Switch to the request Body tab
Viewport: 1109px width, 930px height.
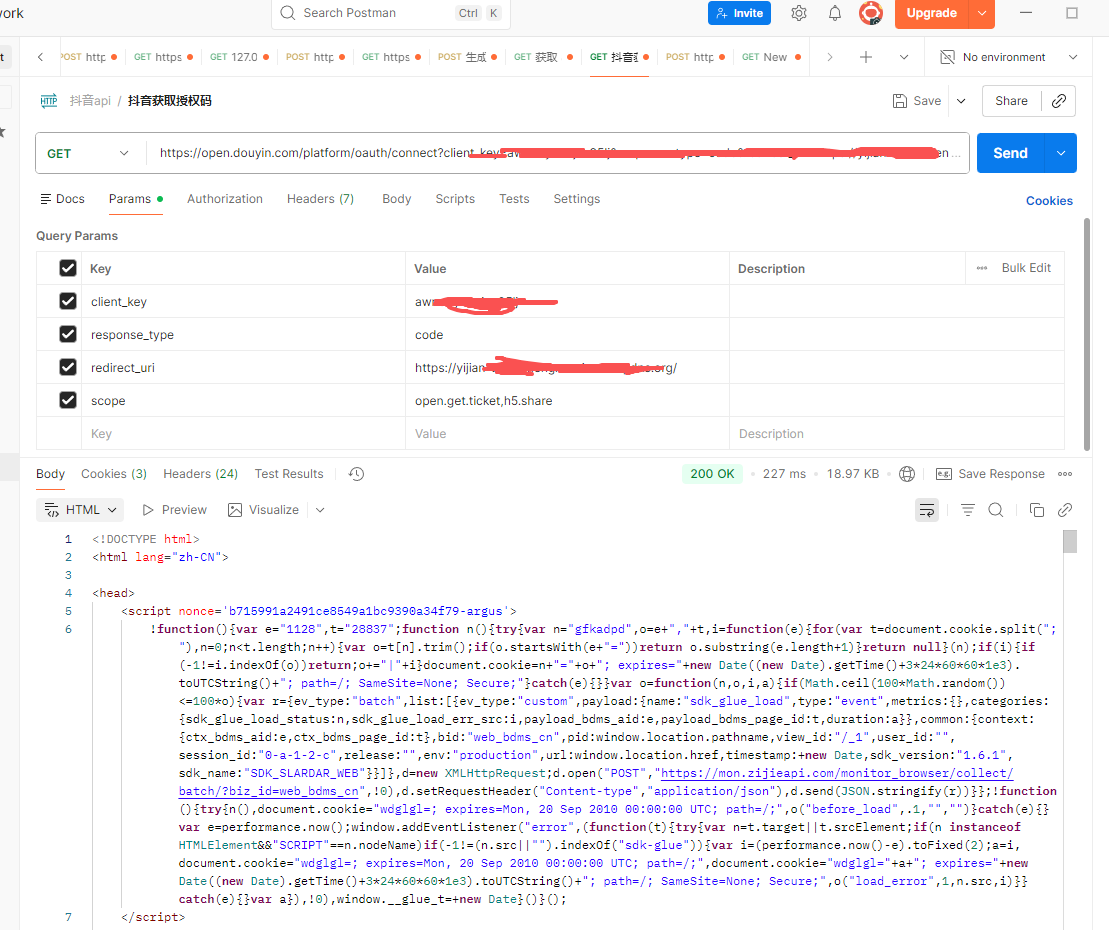pos(397,199)
